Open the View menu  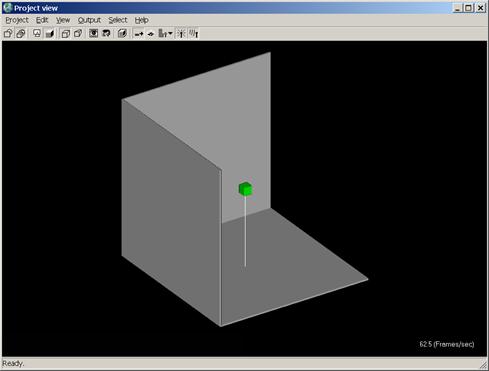(63, 20)
